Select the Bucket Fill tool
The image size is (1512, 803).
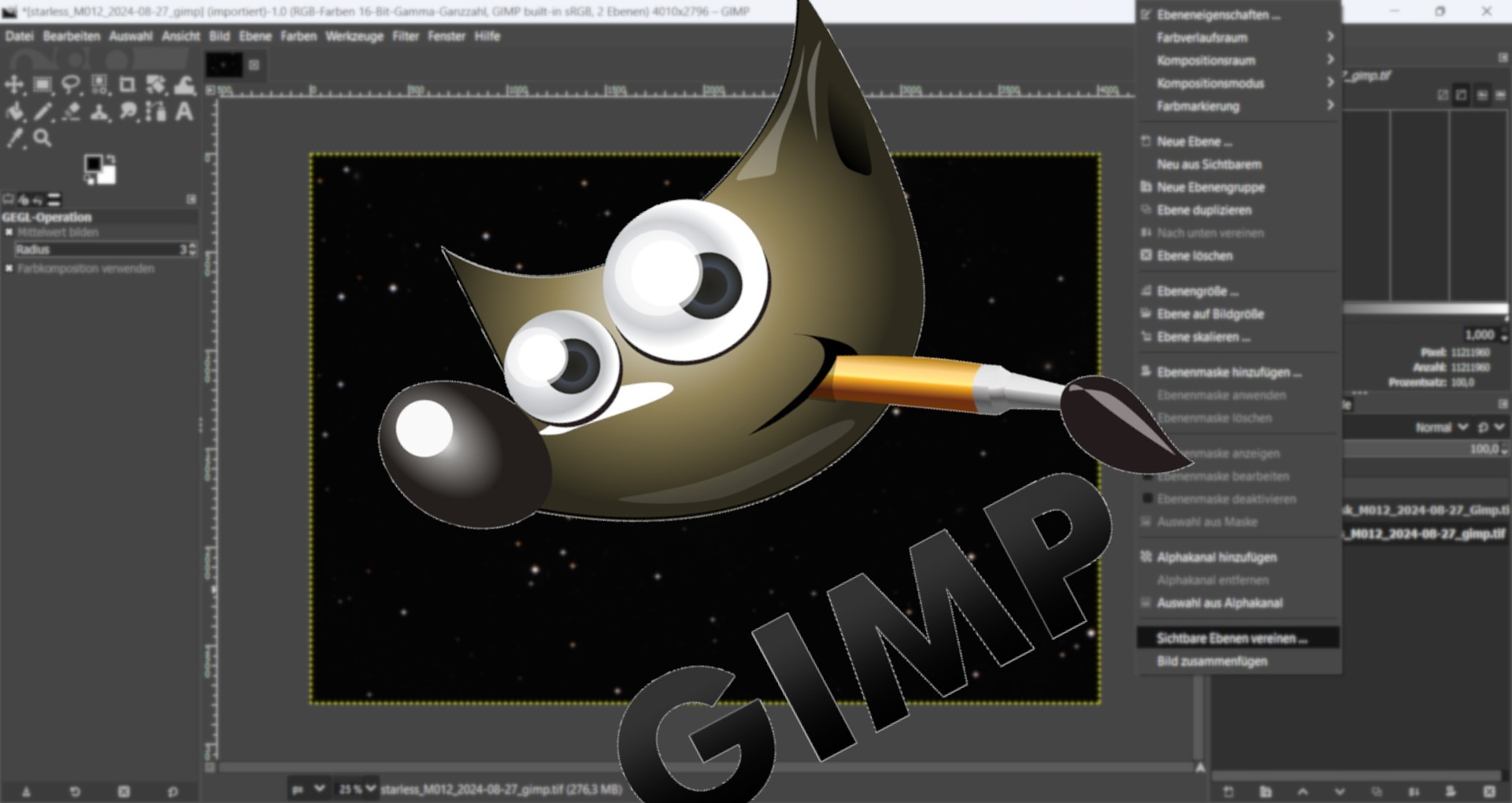14,112
